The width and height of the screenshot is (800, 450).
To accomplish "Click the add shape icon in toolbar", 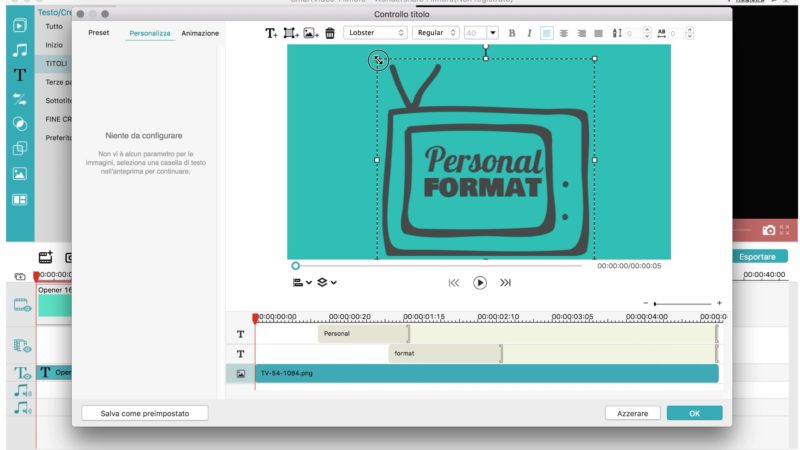I will [x=291, y=33].
